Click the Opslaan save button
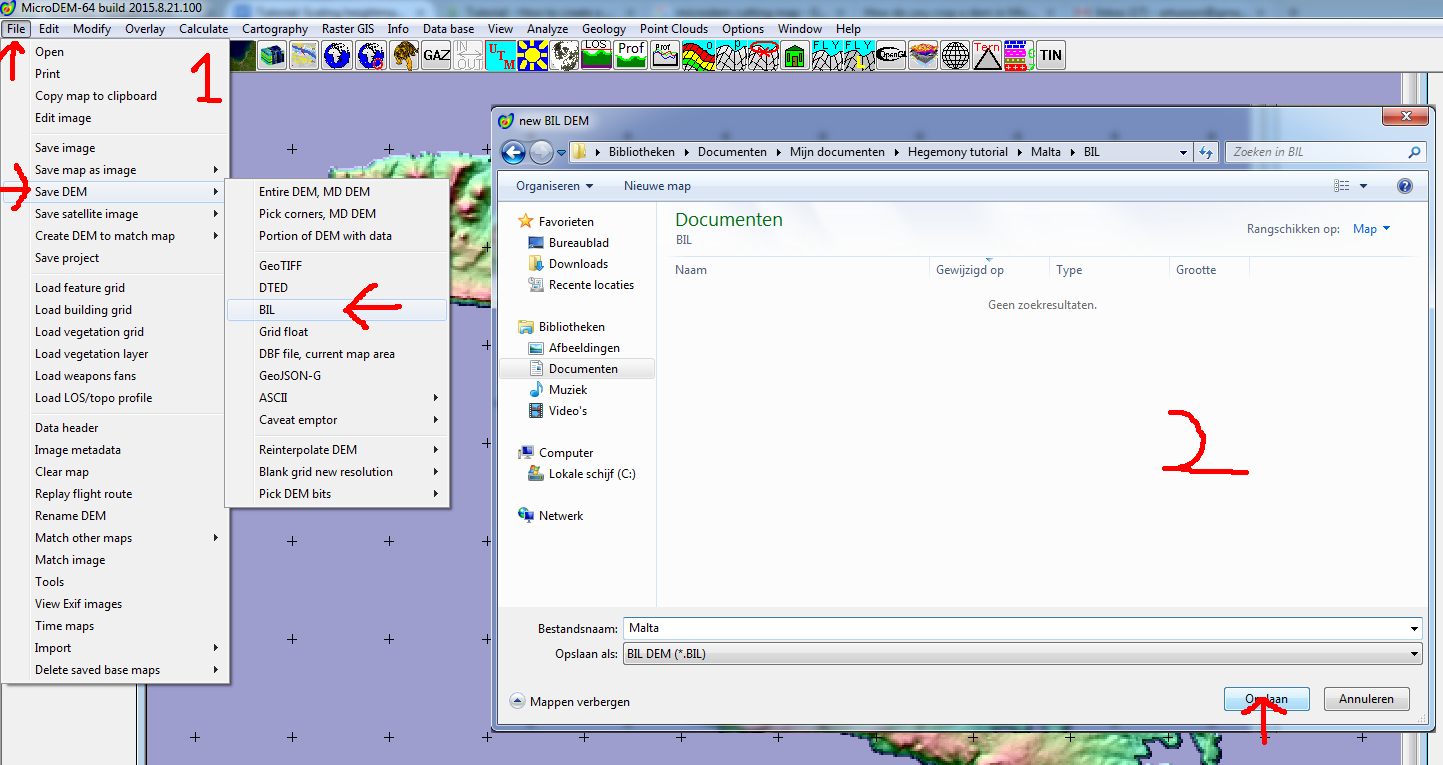Image resolution: width=1443 pixels, height=765 pixels. tap(1267, 699)
